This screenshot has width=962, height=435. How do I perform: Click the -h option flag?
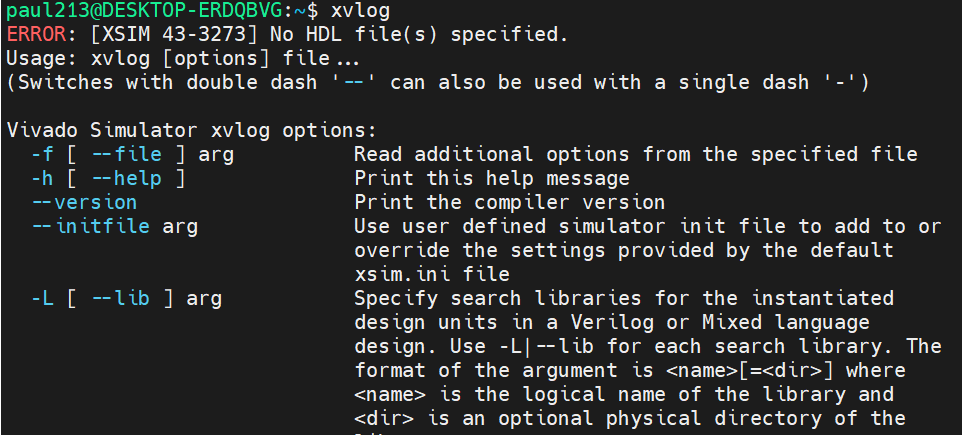click(x=43, y=179)
